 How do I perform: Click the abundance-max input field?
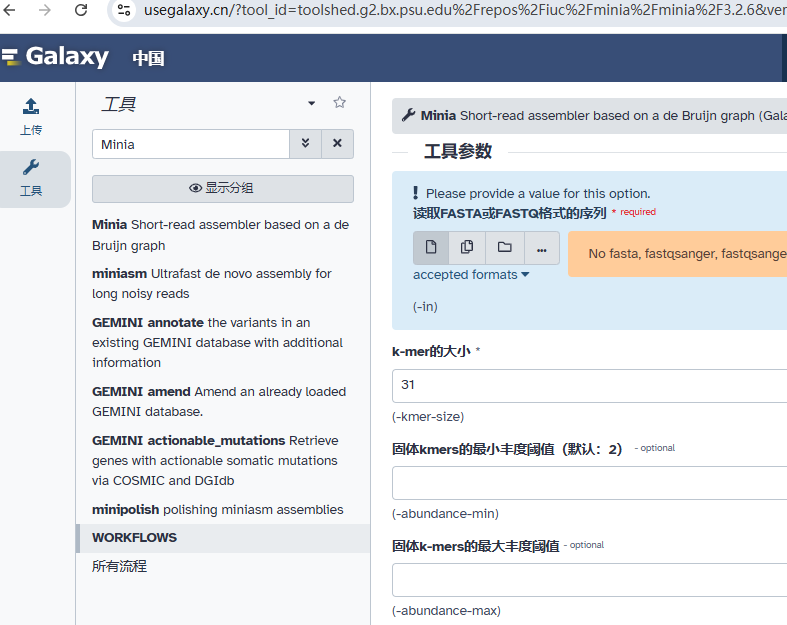pyautogui.click(x=589, y=579)
